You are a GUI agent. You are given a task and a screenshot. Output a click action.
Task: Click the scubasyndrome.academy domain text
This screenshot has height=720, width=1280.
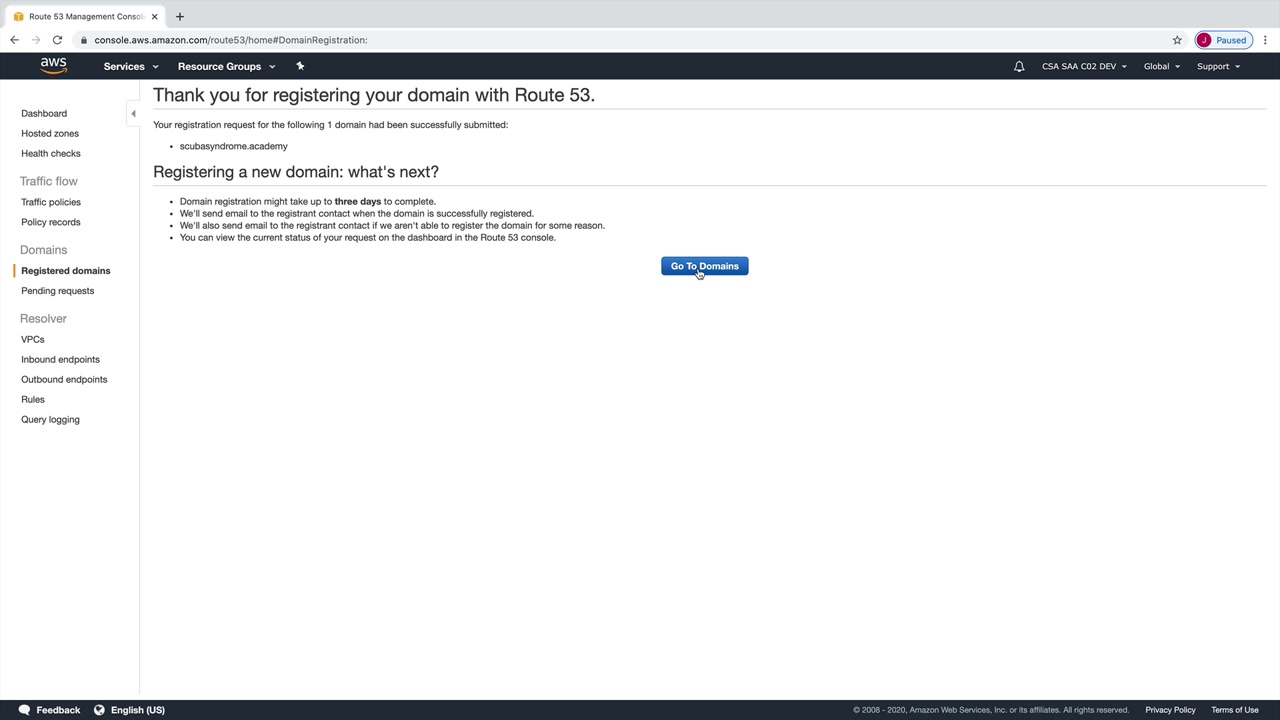point(234,147)
